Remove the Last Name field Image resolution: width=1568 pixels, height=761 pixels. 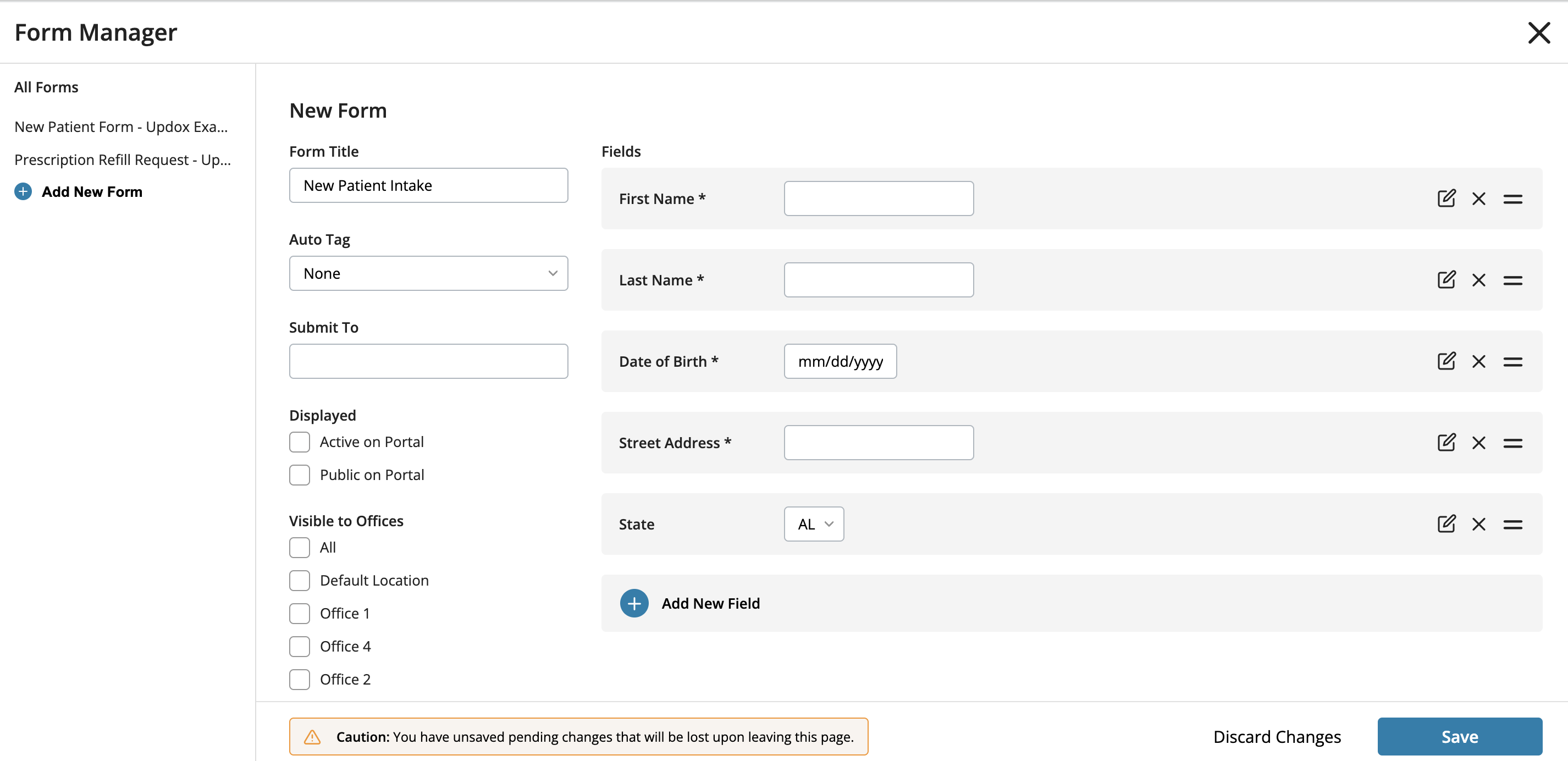click(x=1478, y=280)
